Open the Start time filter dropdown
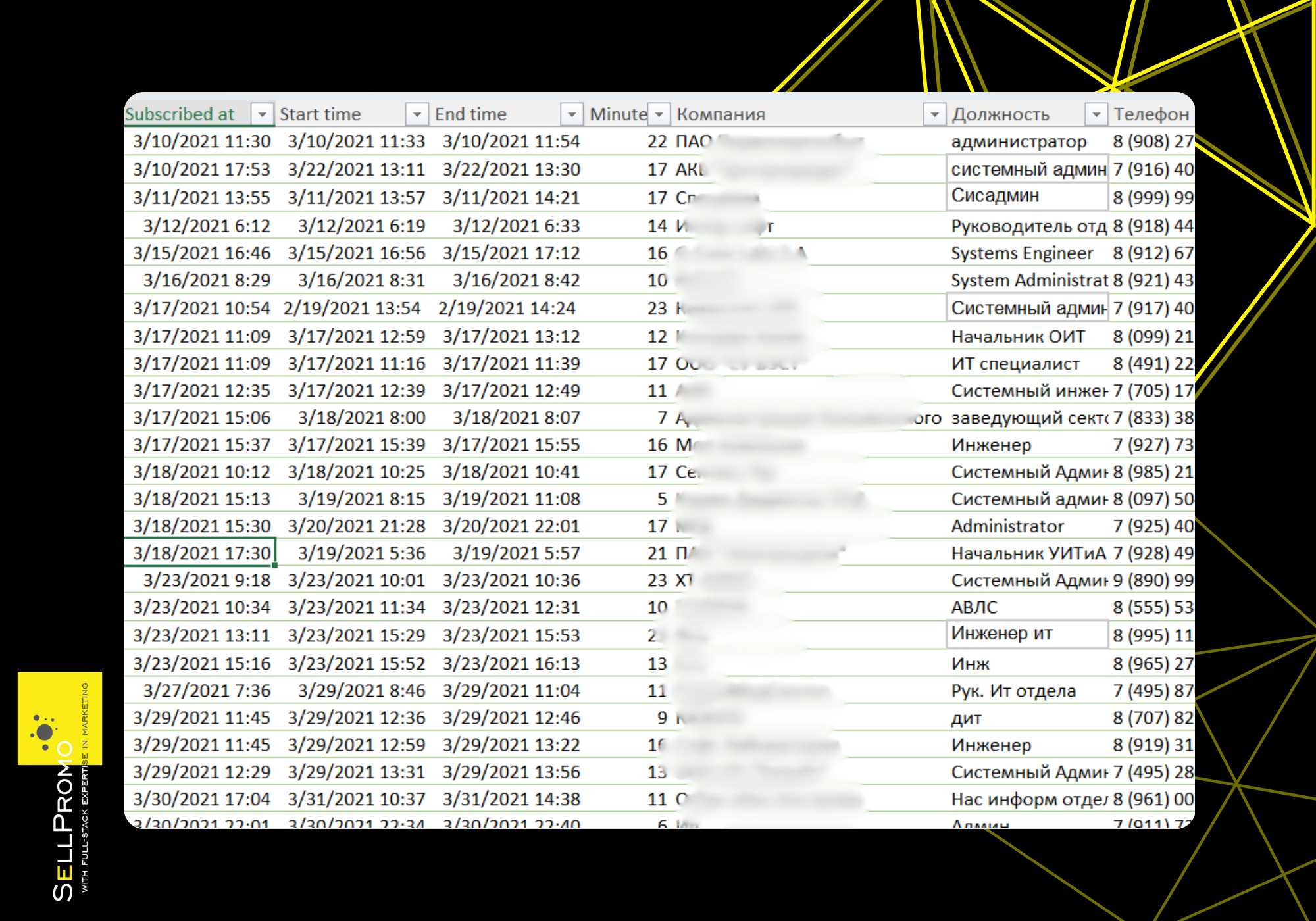This screenshot has width=1316, height=921. tap(417, 114)
